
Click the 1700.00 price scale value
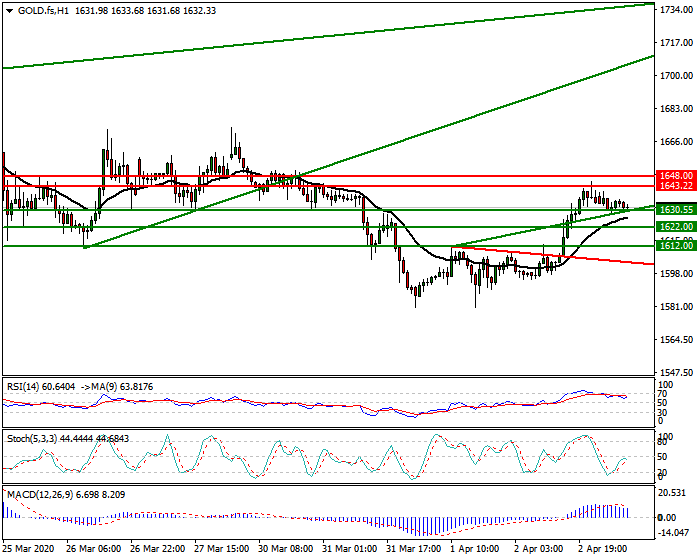tap(676, 75)
